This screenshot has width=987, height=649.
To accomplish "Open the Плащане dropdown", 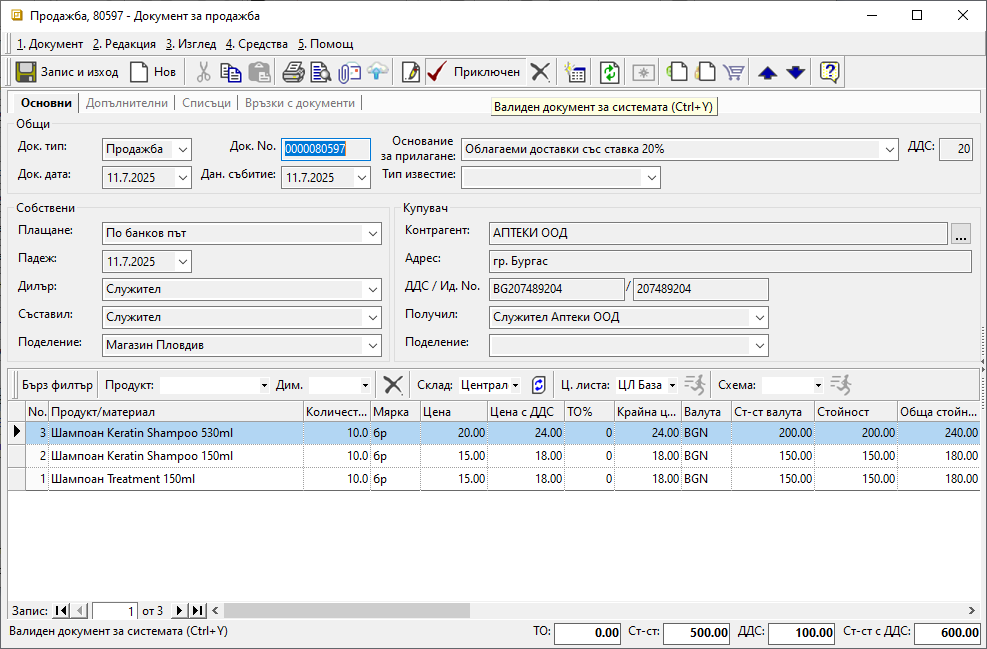I will pyautogui.click(x=373, y=234).
